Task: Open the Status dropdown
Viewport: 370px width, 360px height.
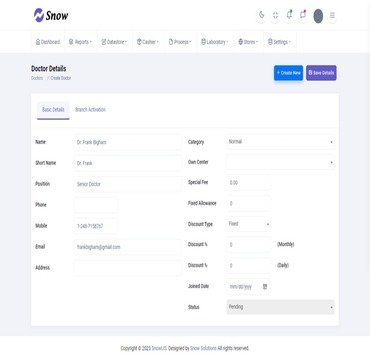Action: pos(281,307)
